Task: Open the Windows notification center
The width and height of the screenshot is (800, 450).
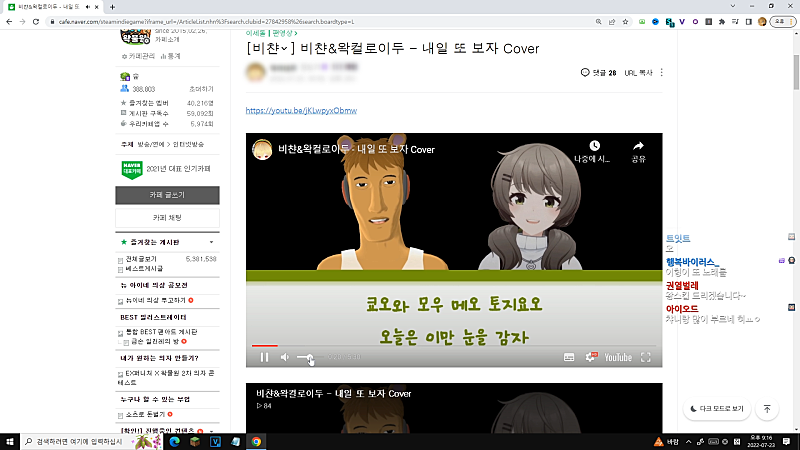Action: [787, 441]
